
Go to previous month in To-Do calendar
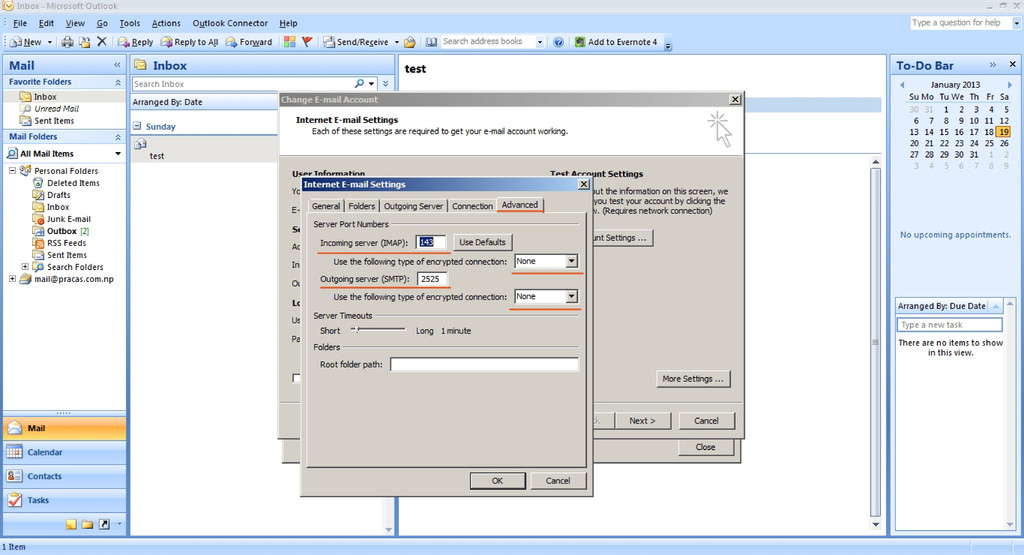(x=903, y=85)
